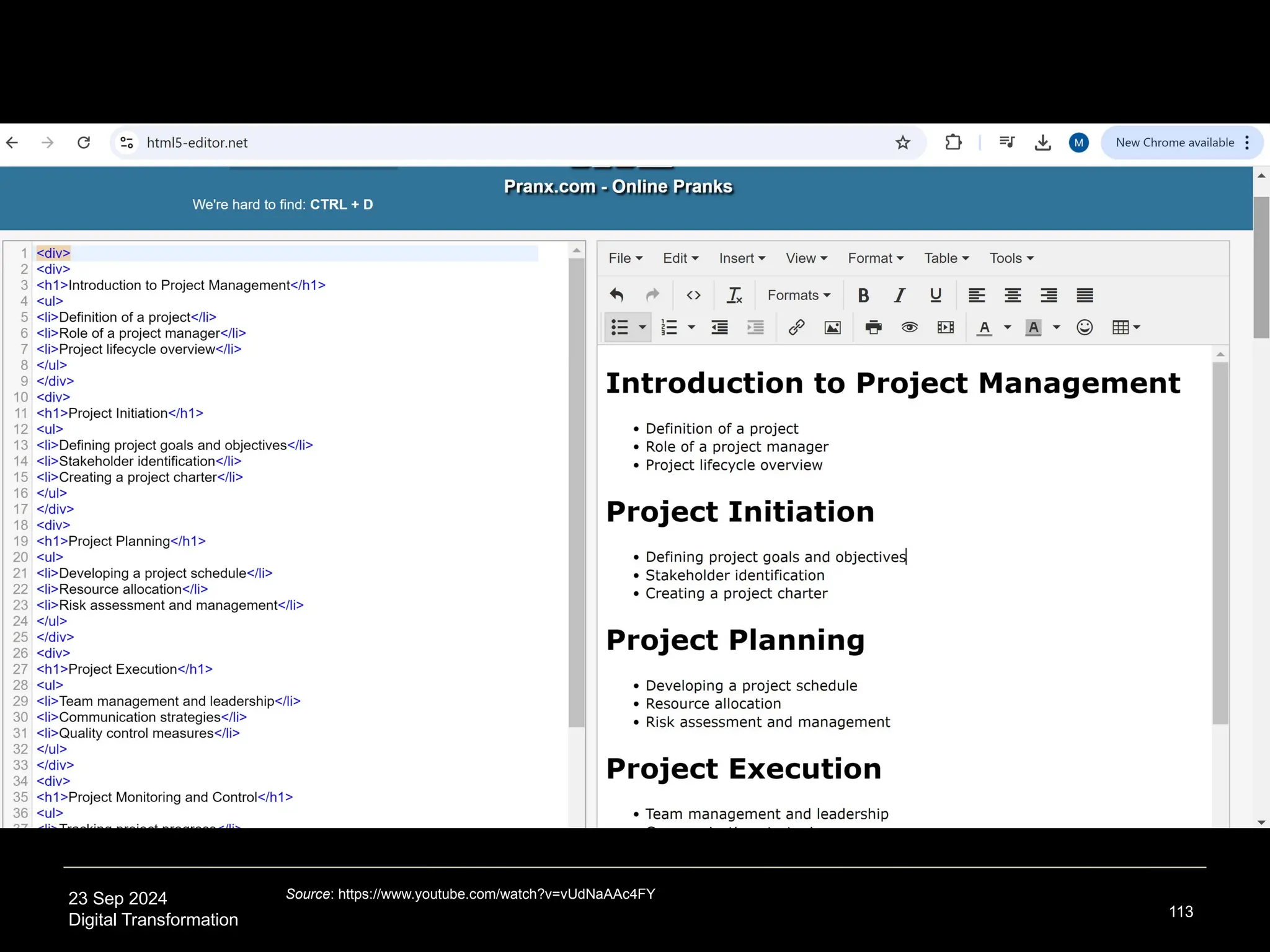Toggle bold formatting
The width and height of the screenshot is (1270, 952).
[x=863, y=295]
